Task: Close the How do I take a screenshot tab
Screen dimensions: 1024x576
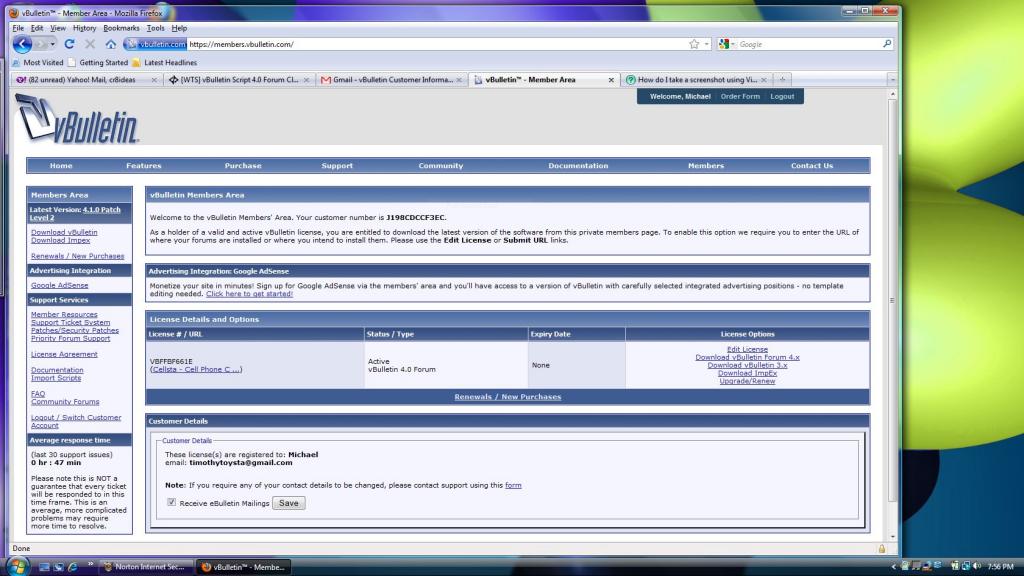Action: (x=763, y=80)
